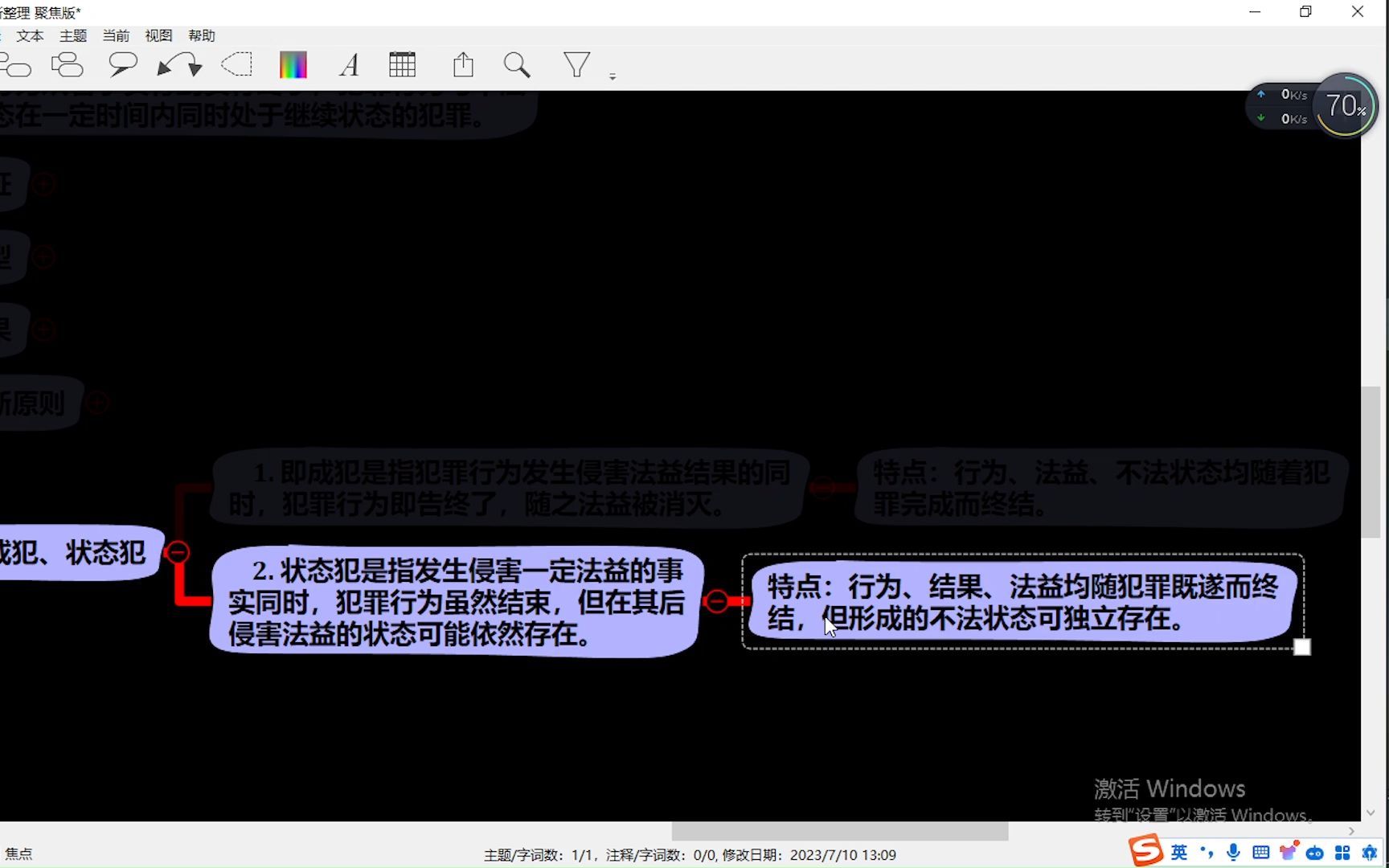
Task: Expand the dimmed node ending in 原则
Action: pos(97,403)
